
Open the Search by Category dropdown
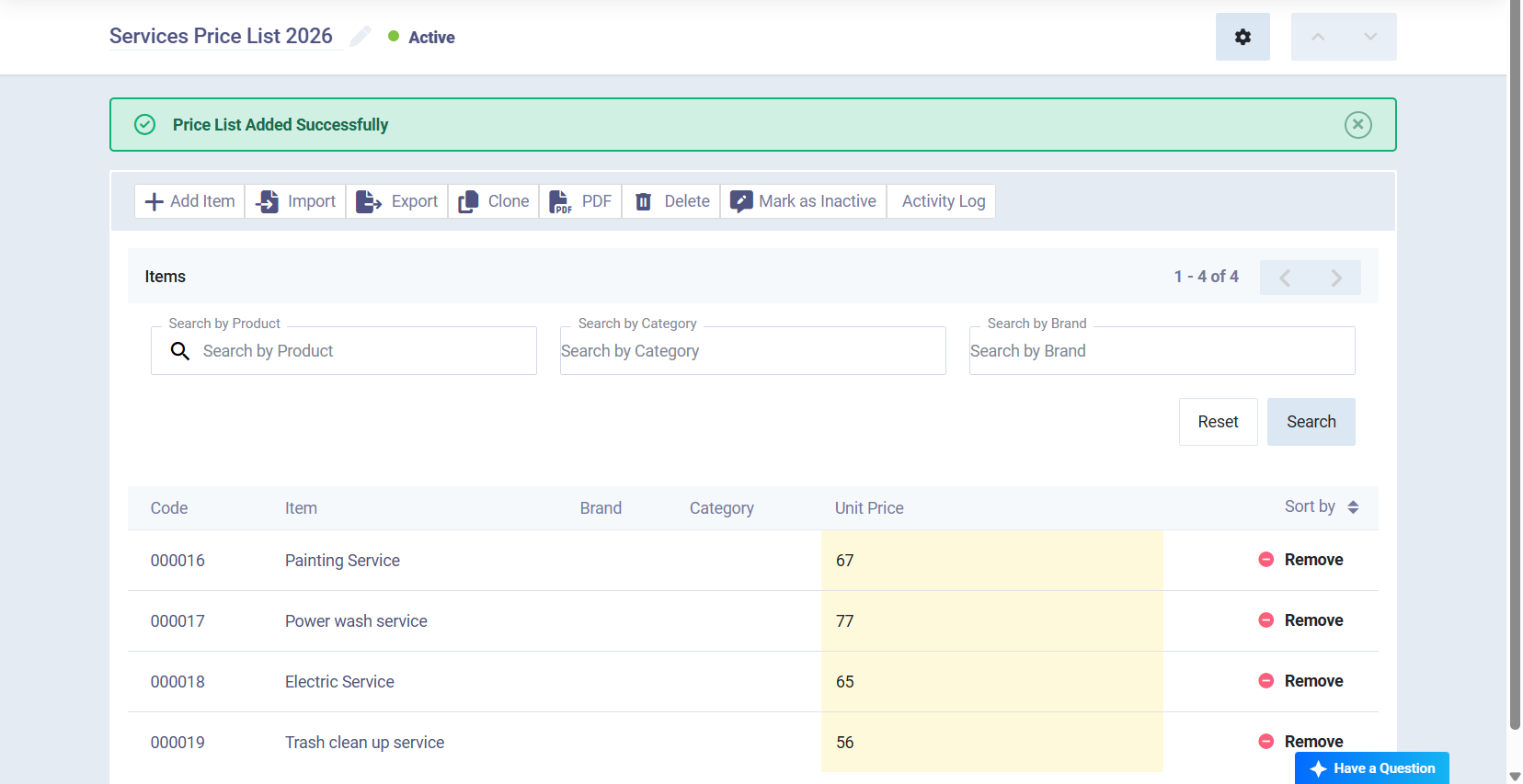pos(753,351)
